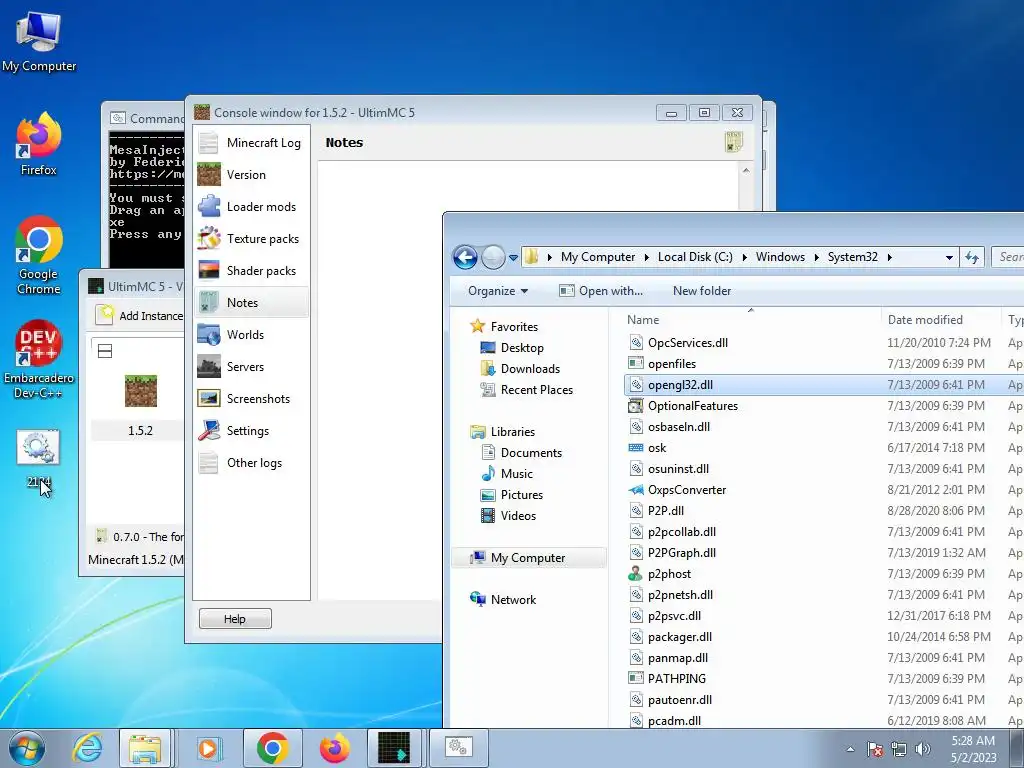Open the Worlds page

(251, 334)
